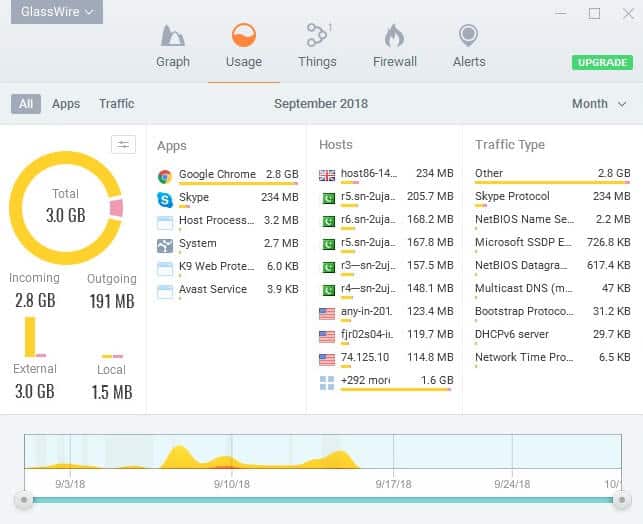Click the left timeline range handle
The image size is (643, 524).
coord(24,500)
